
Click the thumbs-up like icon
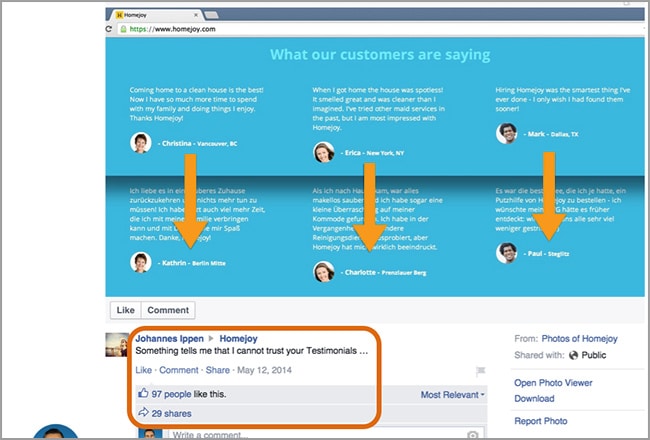pyautogui.click(x=143, y=393)
